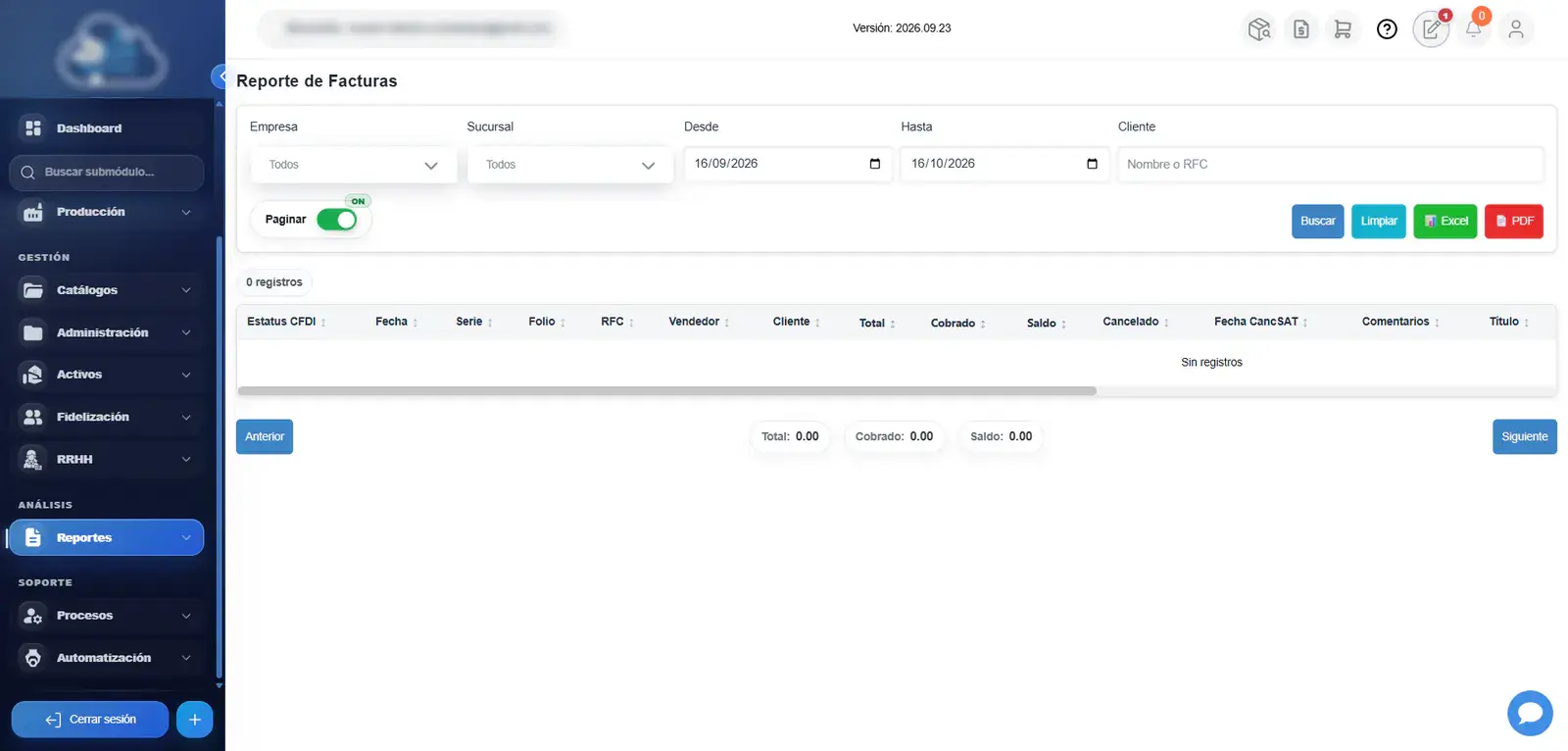Expand the Fidelización submenu chevron

click(186, 417)
